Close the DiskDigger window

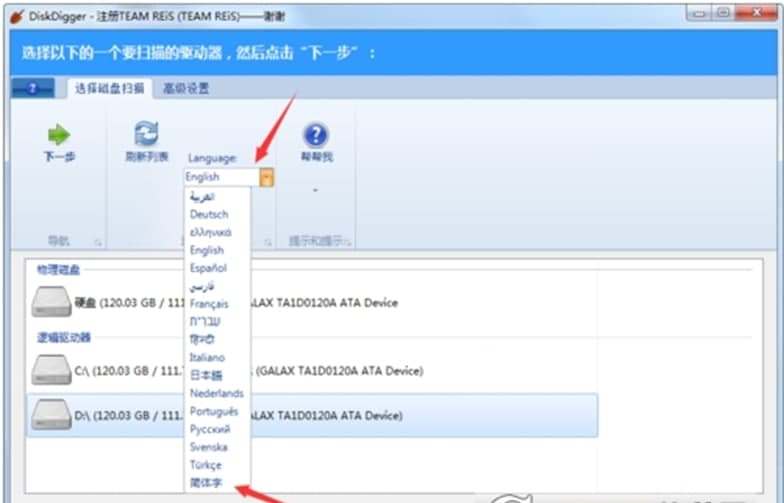point(757,12)
